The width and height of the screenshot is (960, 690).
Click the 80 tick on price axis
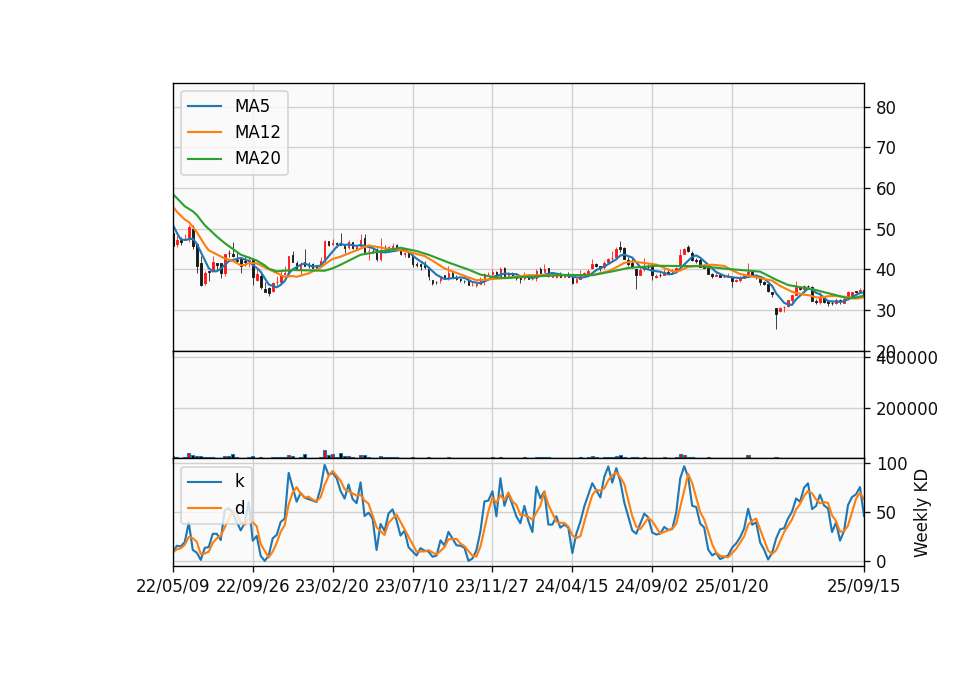click(885, 108)
